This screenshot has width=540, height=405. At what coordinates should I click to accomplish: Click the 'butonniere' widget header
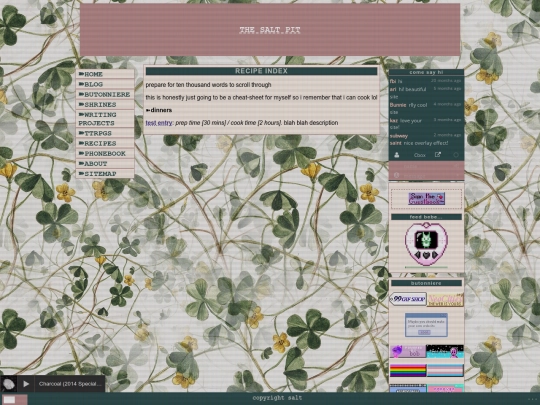(426, 283)
